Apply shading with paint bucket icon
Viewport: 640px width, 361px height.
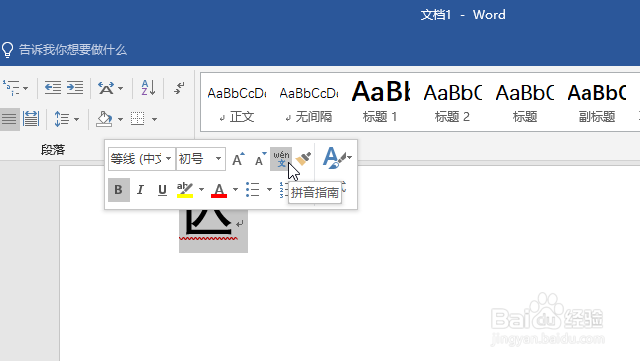point(104,119)
